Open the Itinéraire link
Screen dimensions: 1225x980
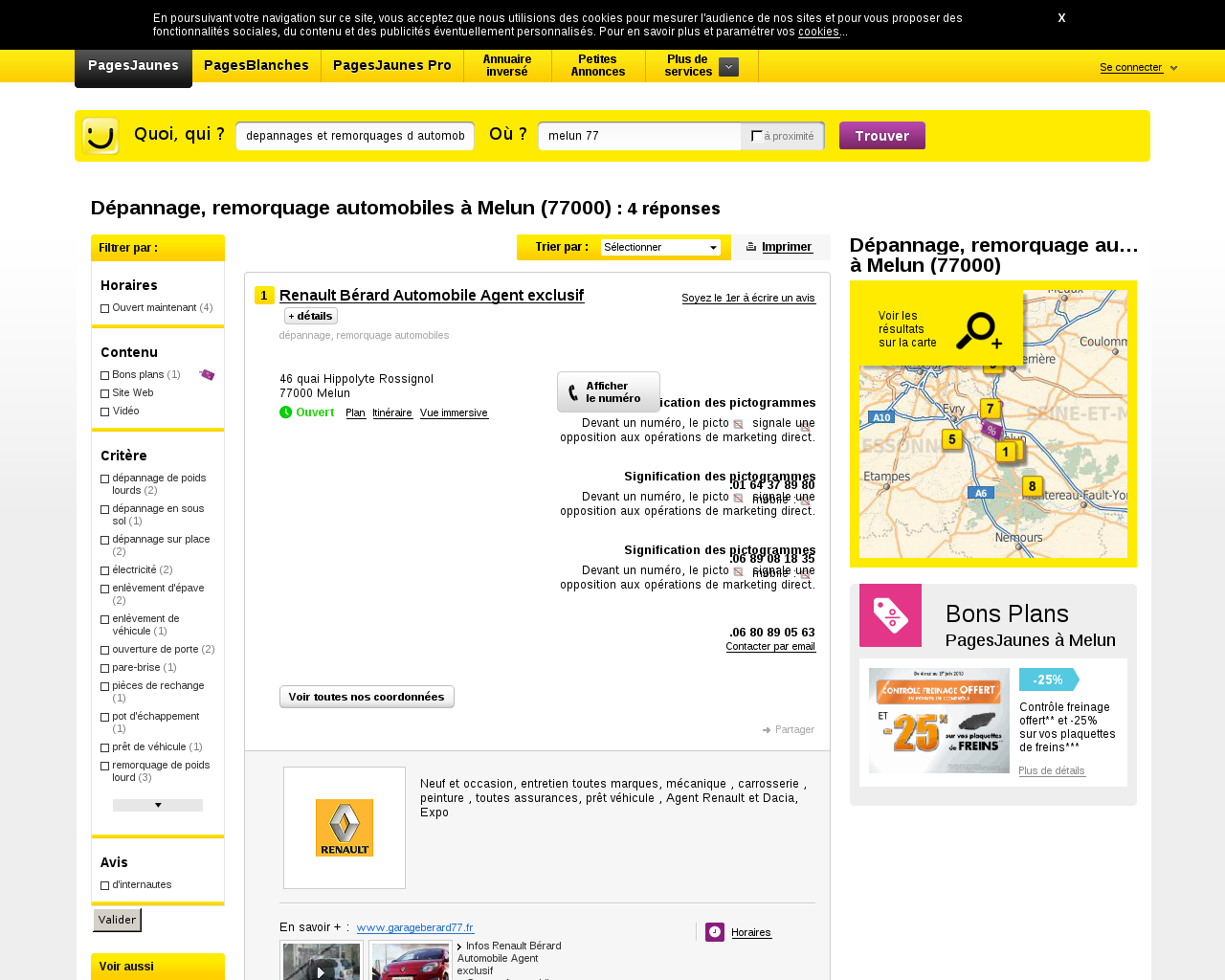[392, 413]
